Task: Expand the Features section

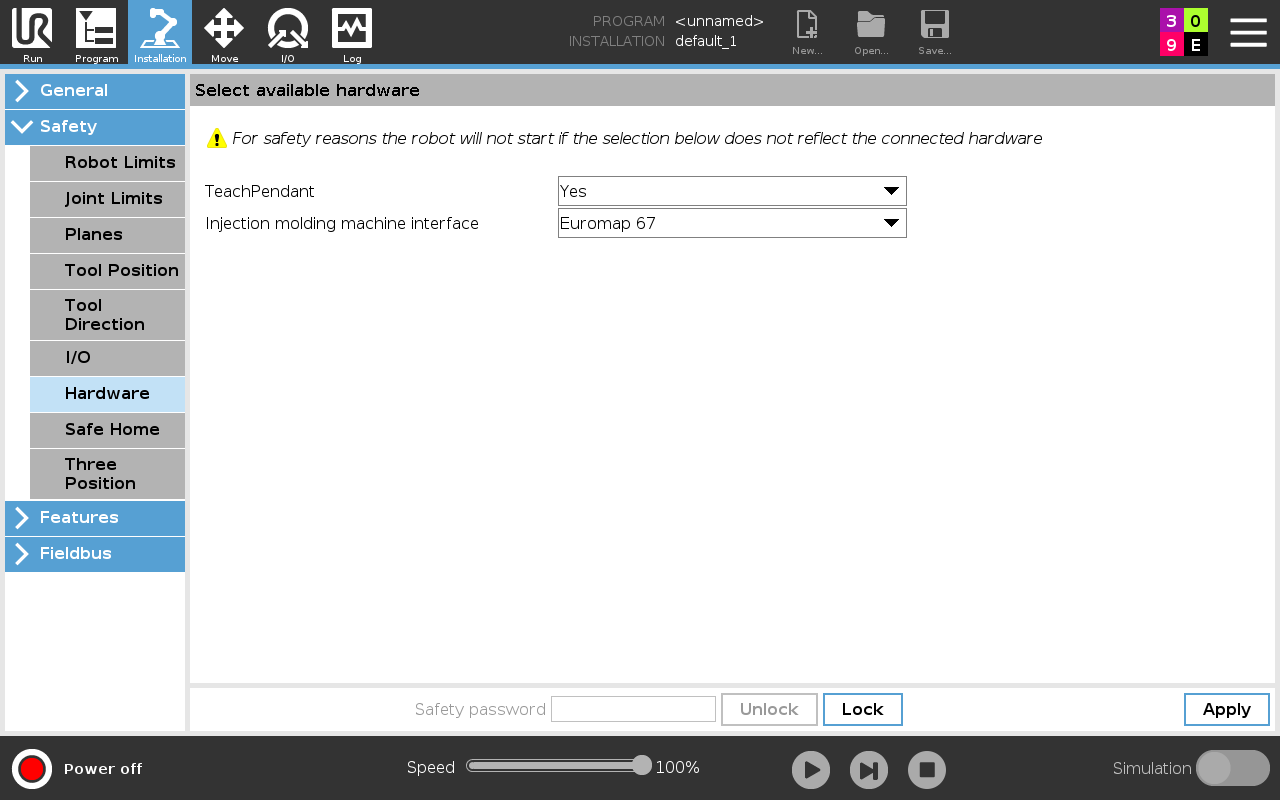Action: (95, 518)
